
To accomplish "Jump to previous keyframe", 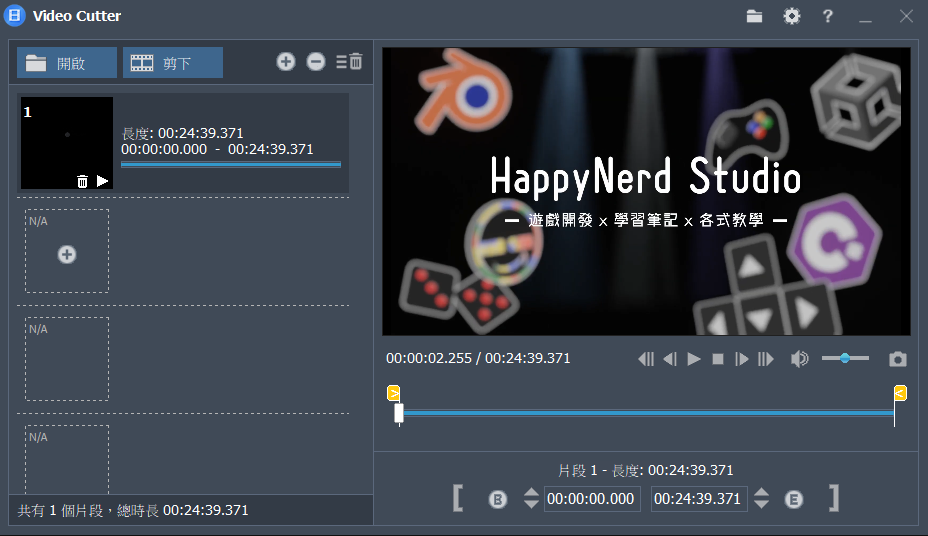I will (646, 359).
